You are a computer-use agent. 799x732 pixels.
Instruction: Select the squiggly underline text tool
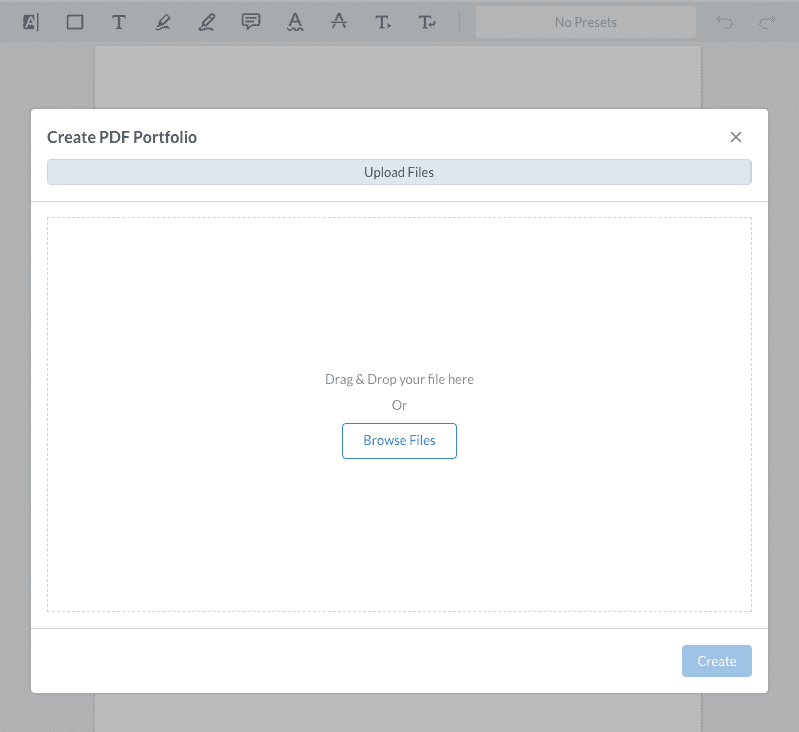295,22
